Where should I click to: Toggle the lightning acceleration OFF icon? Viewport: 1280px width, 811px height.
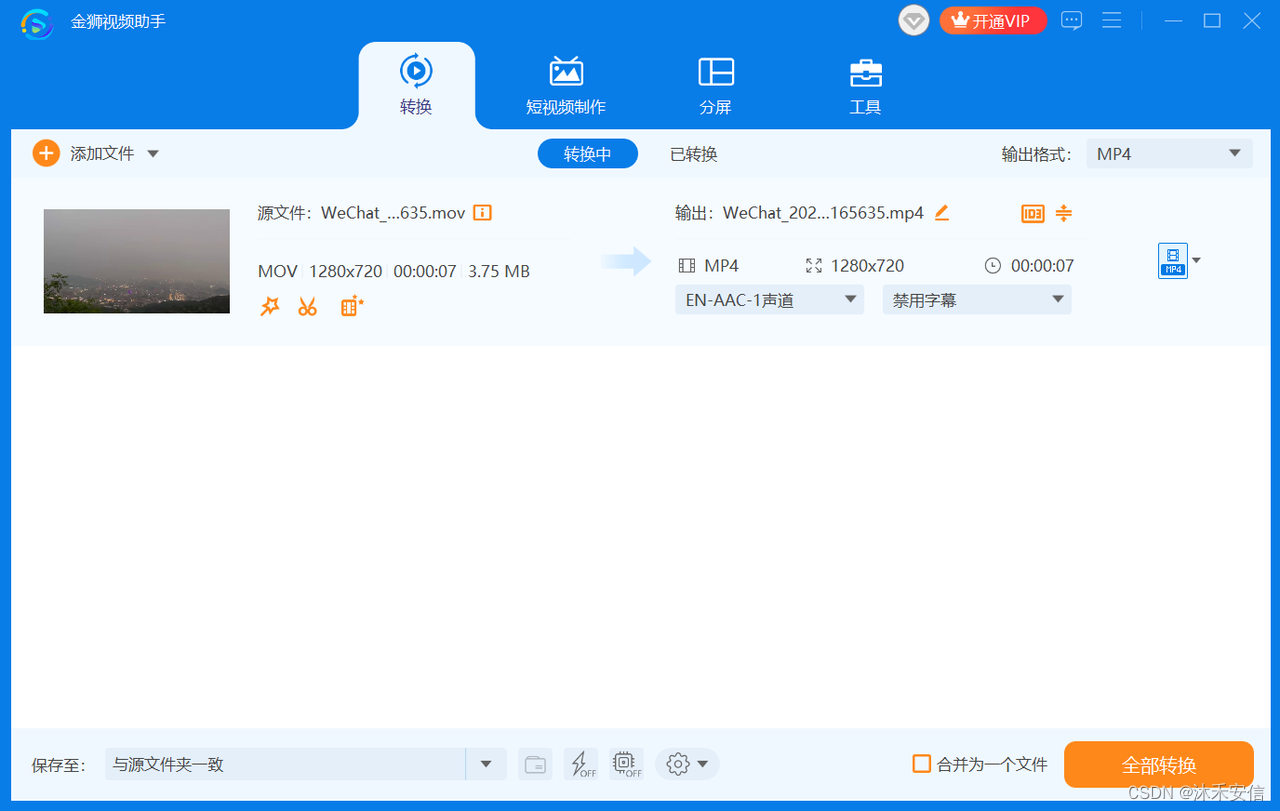[581, 764]
